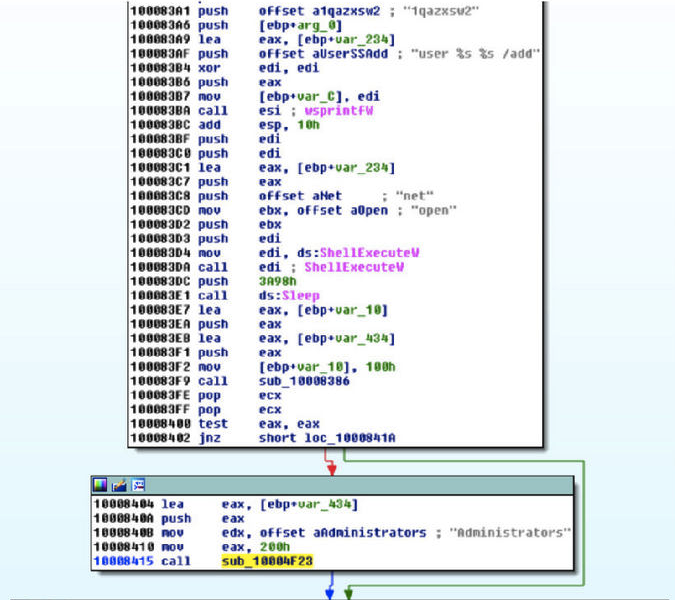Click address 1000840A push eax line
The height and width of the screenshot is (600, 675).
pyautogui.click(x=123, y=518)
